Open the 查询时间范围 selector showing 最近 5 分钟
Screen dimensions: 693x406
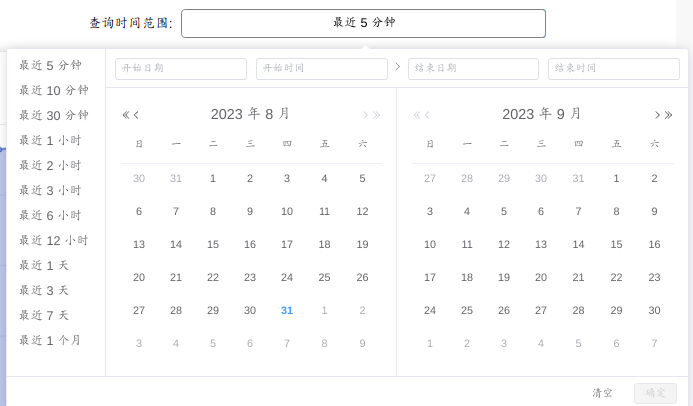[363, 23]
